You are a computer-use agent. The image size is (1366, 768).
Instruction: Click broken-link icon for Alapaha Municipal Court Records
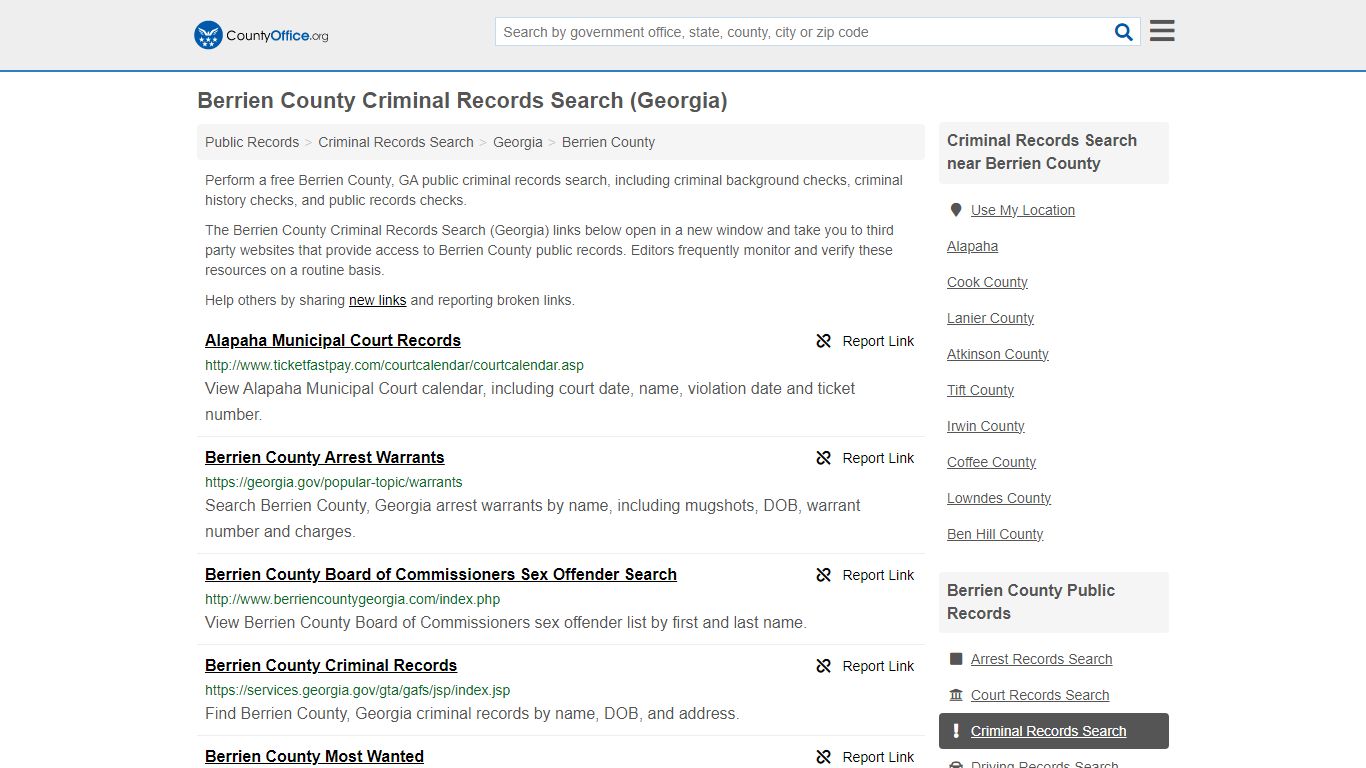click(x=824, y=341)
